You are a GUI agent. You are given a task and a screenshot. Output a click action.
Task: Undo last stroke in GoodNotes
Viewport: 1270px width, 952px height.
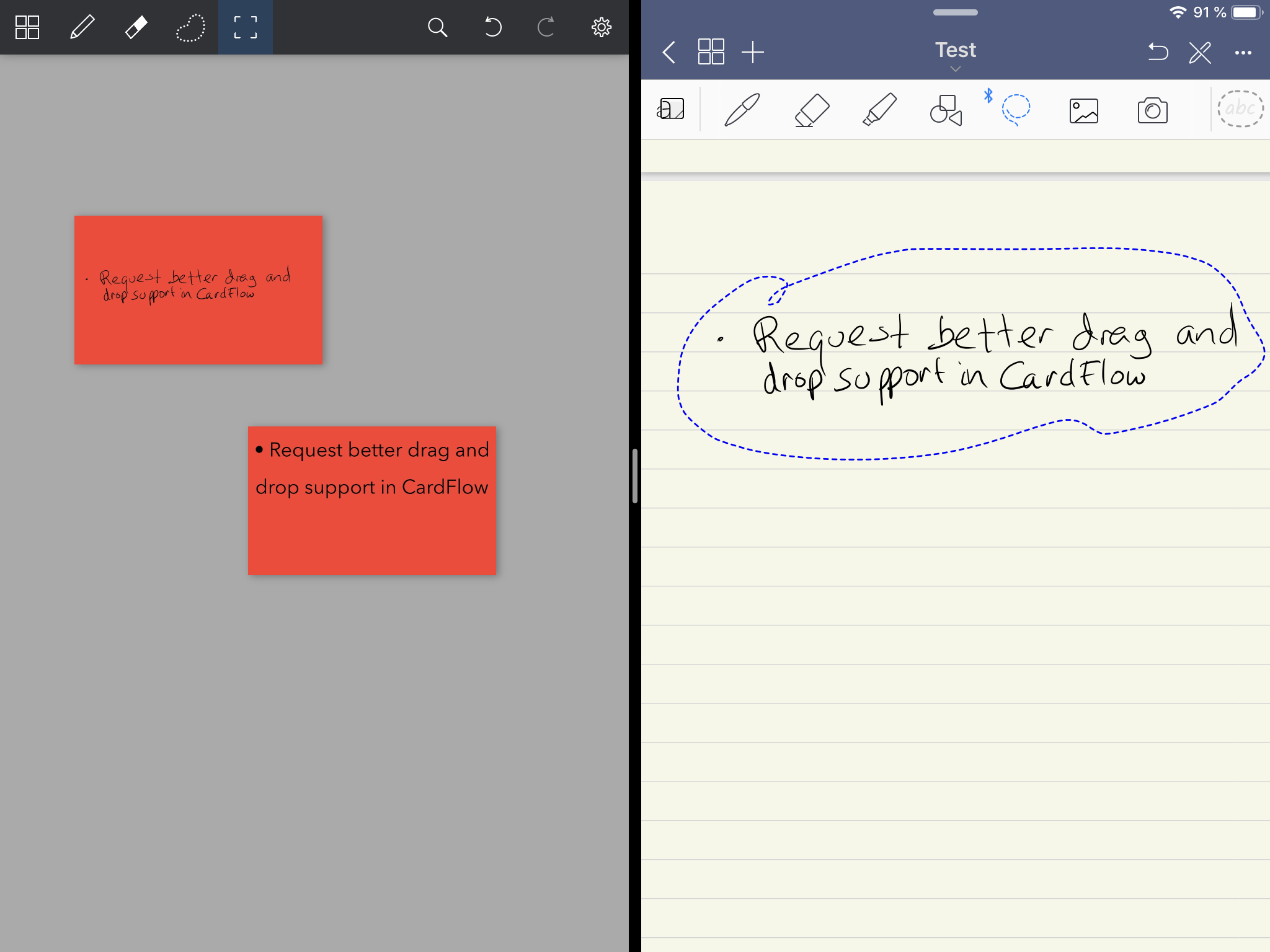[x=1158, y=52]
